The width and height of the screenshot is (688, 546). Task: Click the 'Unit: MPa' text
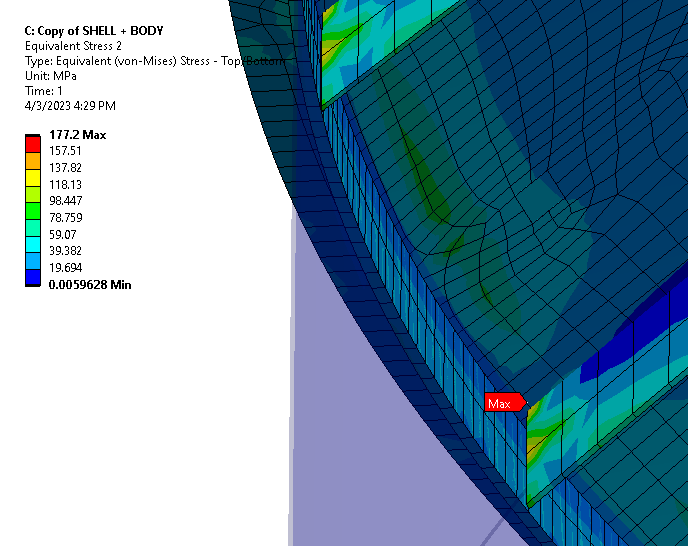[52, 76]
